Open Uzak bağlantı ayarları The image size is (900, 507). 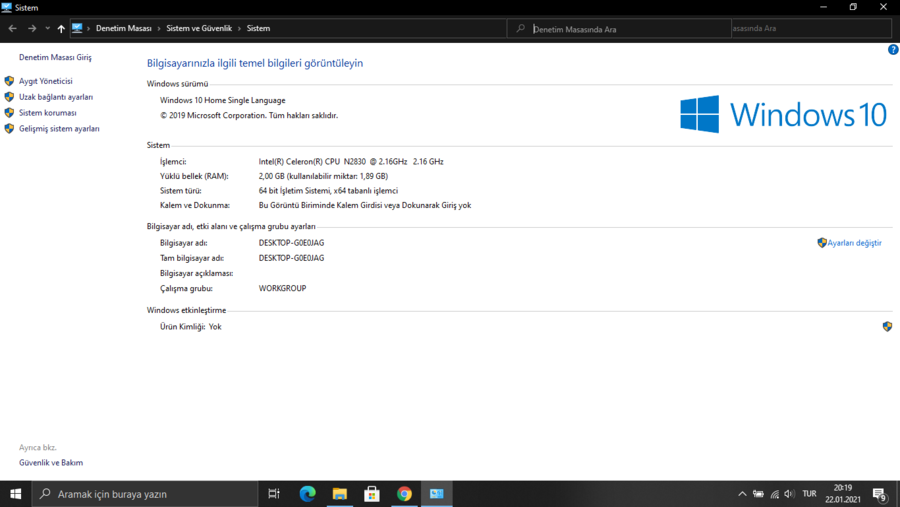(x=56, y=97)
